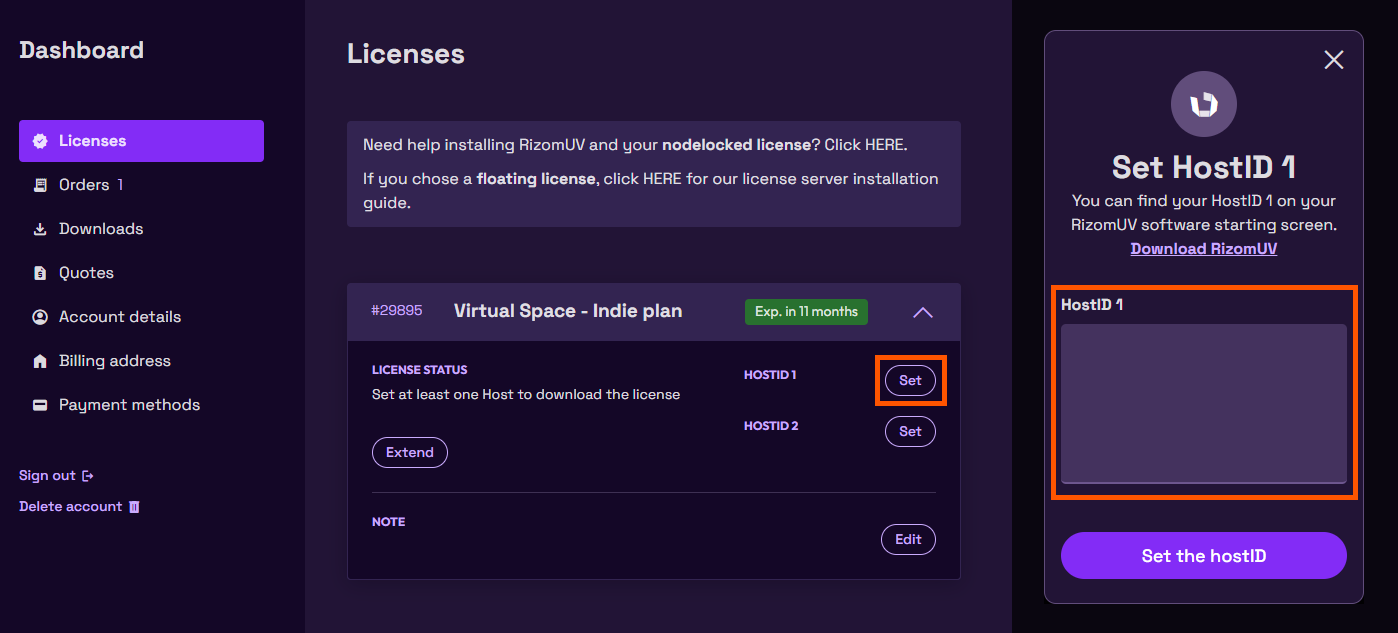Click the Licenses badge icon in sidebar
The height and width of the screenshot is (633, 1398).
point(40,141)
